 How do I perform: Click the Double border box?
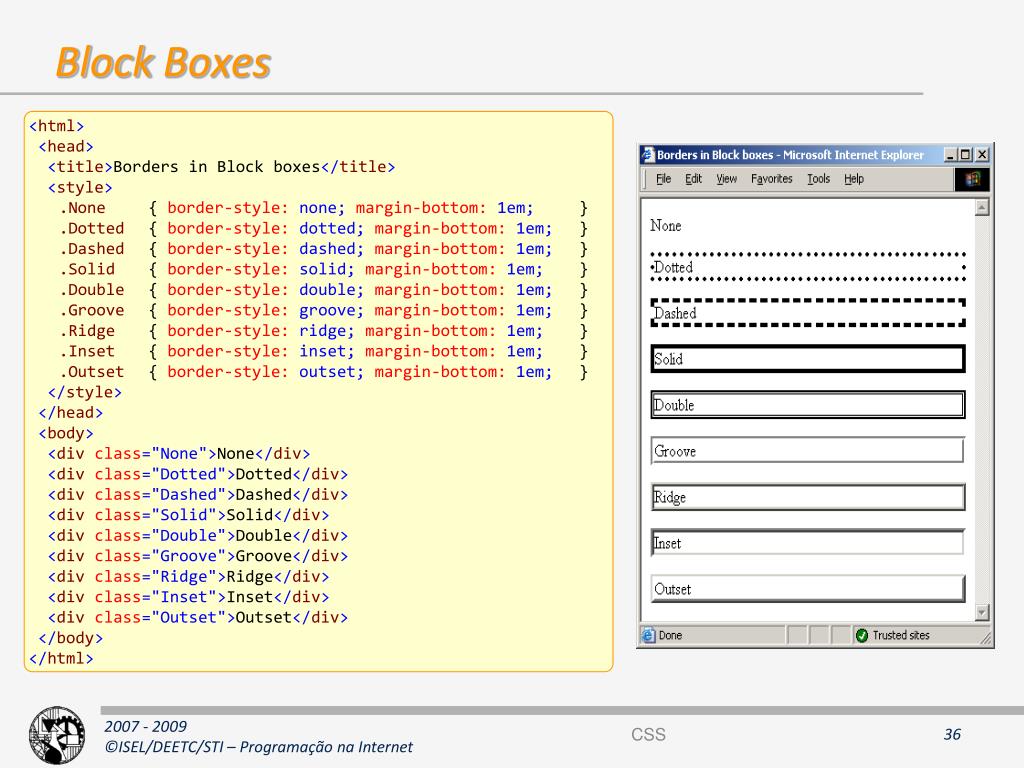808,405
